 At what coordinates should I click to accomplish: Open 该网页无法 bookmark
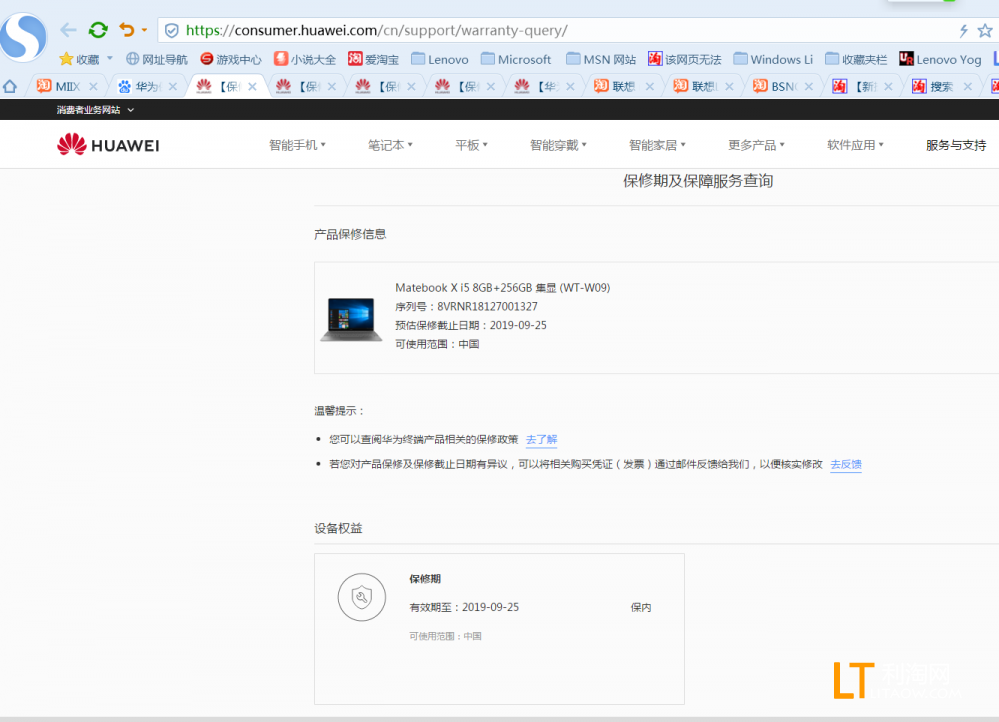coord(684,59)
